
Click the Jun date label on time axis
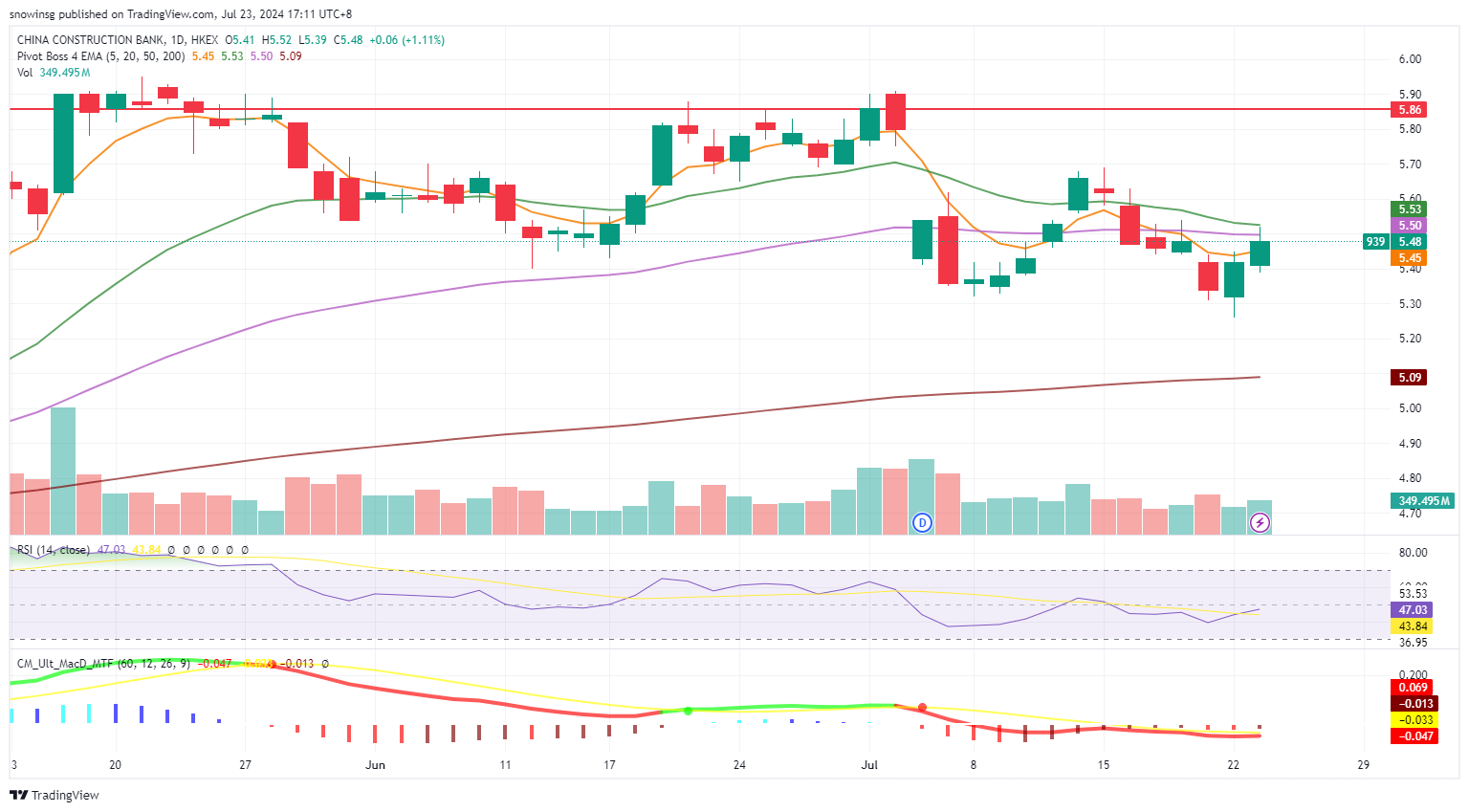coord(375,765)
